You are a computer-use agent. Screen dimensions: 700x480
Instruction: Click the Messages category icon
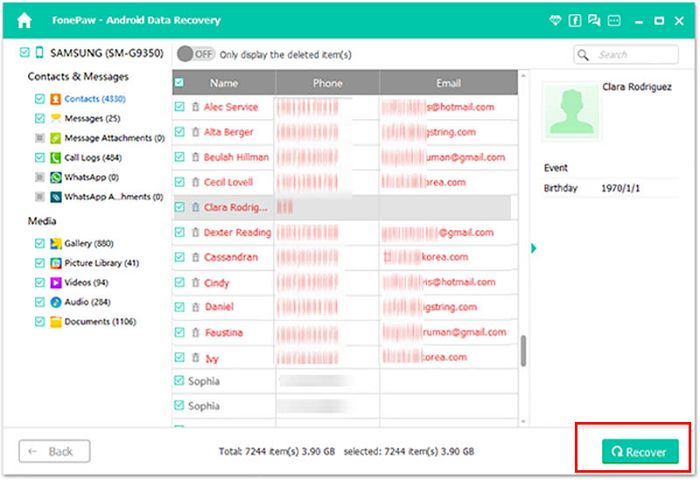55,118
